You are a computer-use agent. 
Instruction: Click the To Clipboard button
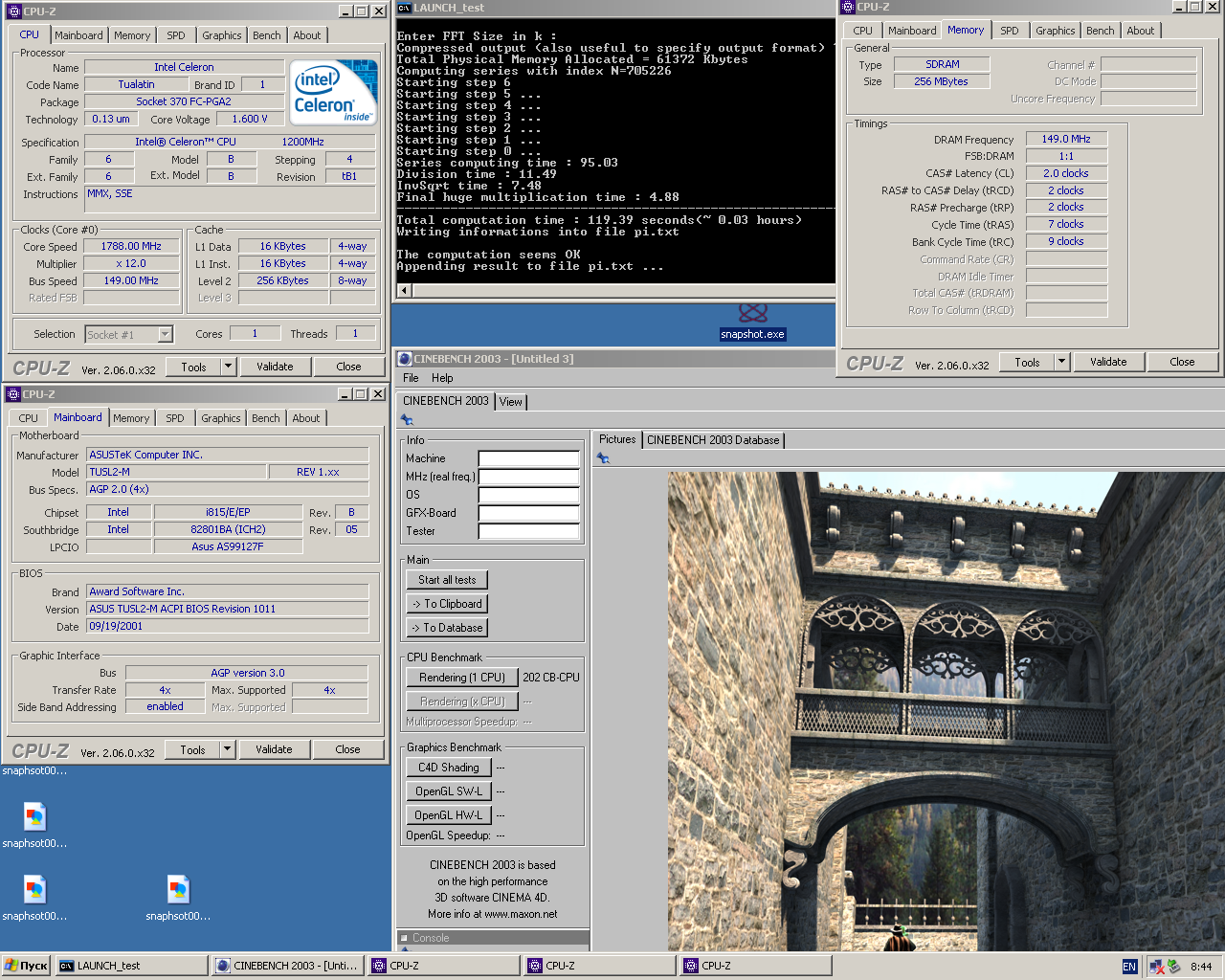[x=447, y=604]
